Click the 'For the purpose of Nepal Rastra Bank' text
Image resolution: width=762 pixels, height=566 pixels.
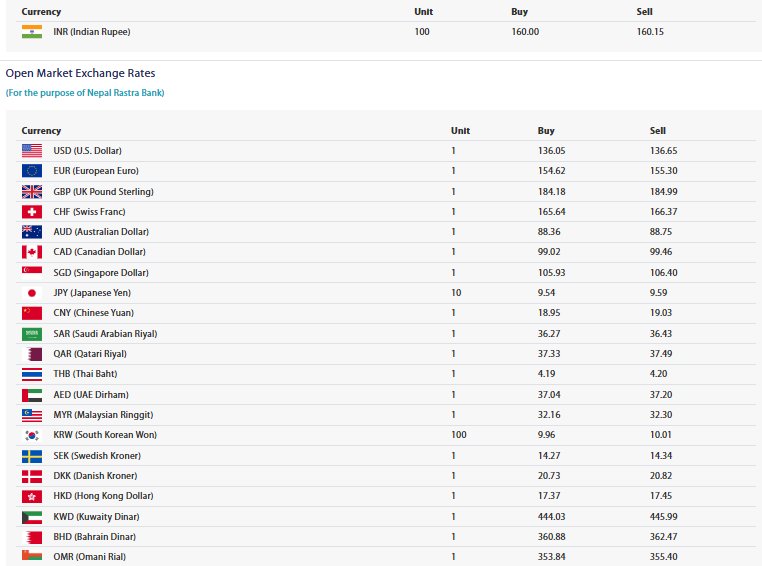85,93
